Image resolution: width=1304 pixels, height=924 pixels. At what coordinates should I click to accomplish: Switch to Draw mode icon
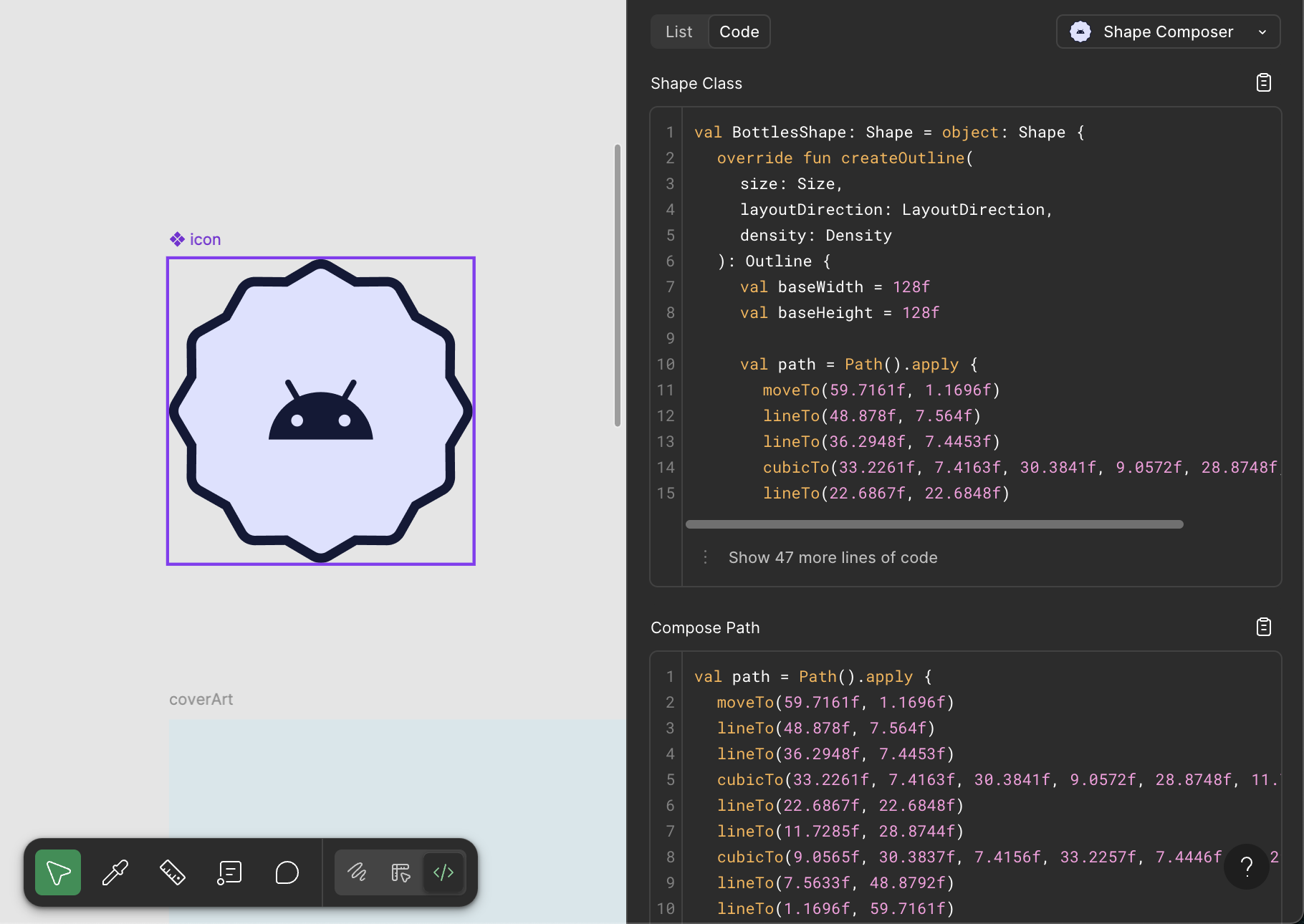[x=358, y=872]
